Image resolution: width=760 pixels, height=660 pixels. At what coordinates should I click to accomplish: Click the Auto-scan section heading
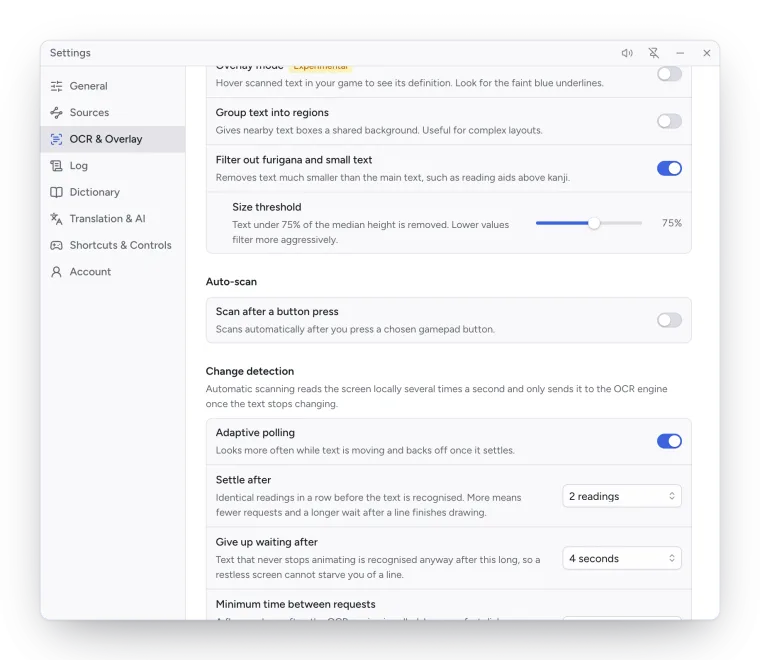click(x=231, y=282)
